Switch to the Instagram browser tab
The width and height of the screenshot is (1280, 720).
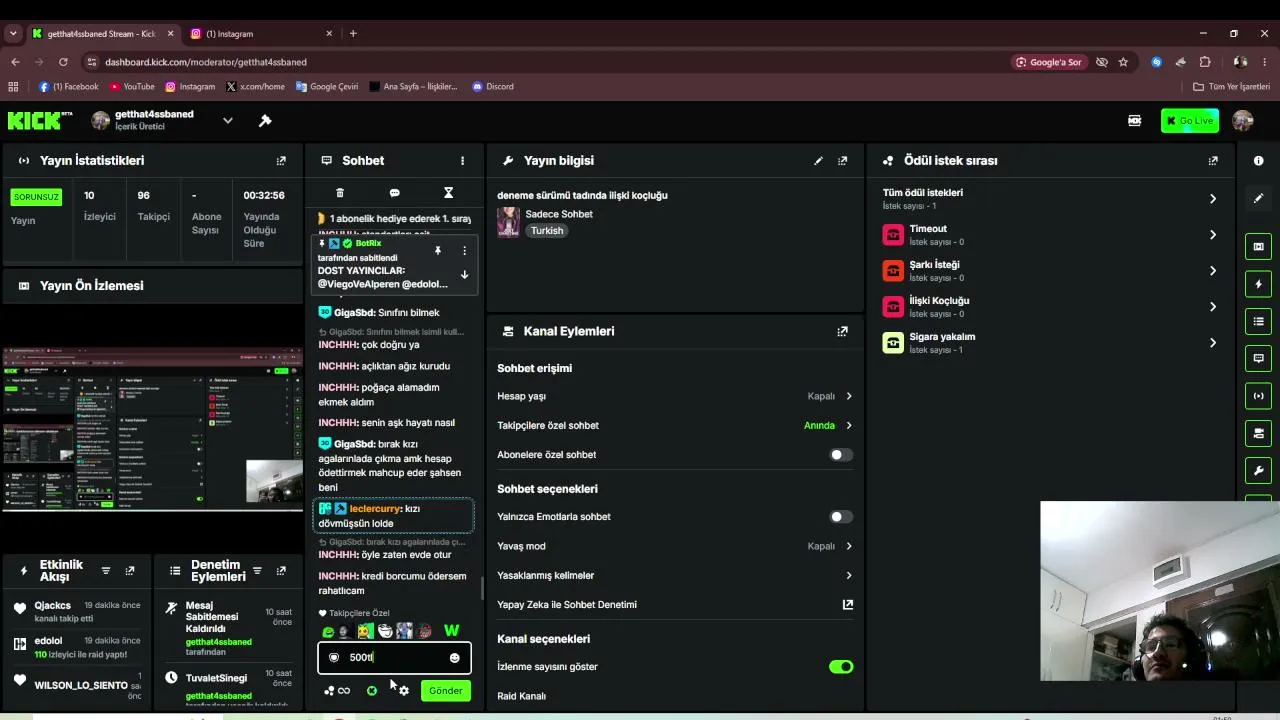coord(259,33)
